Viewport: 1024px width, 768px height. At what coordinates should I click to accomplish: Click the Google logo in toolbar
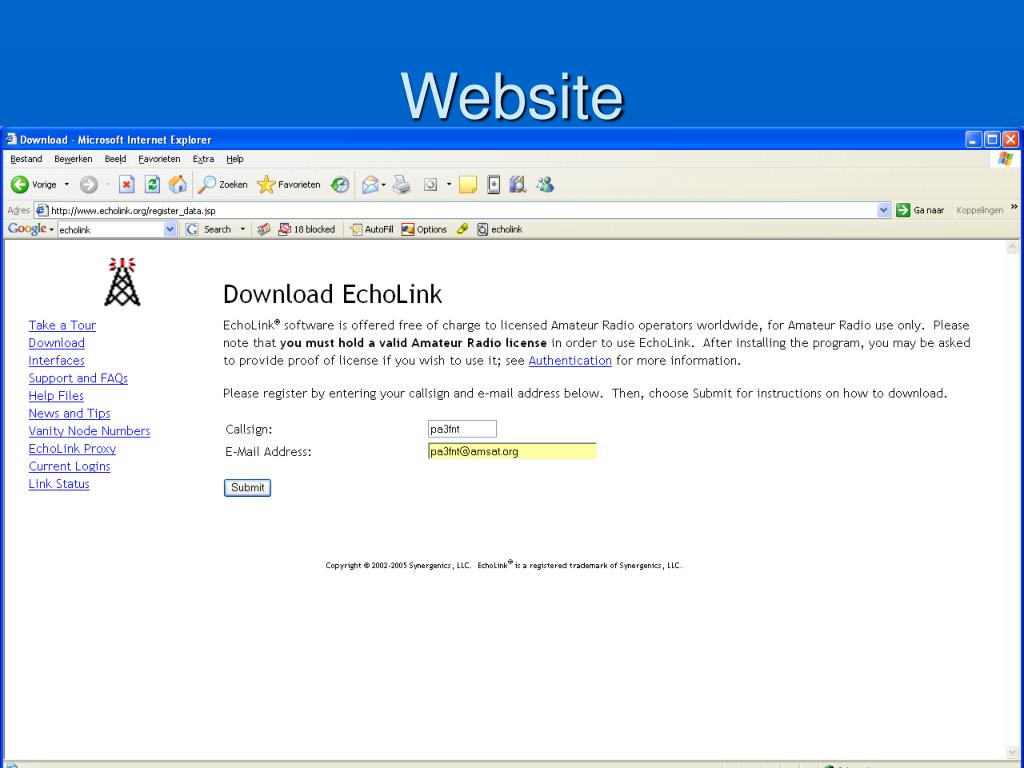coord(27,229)
